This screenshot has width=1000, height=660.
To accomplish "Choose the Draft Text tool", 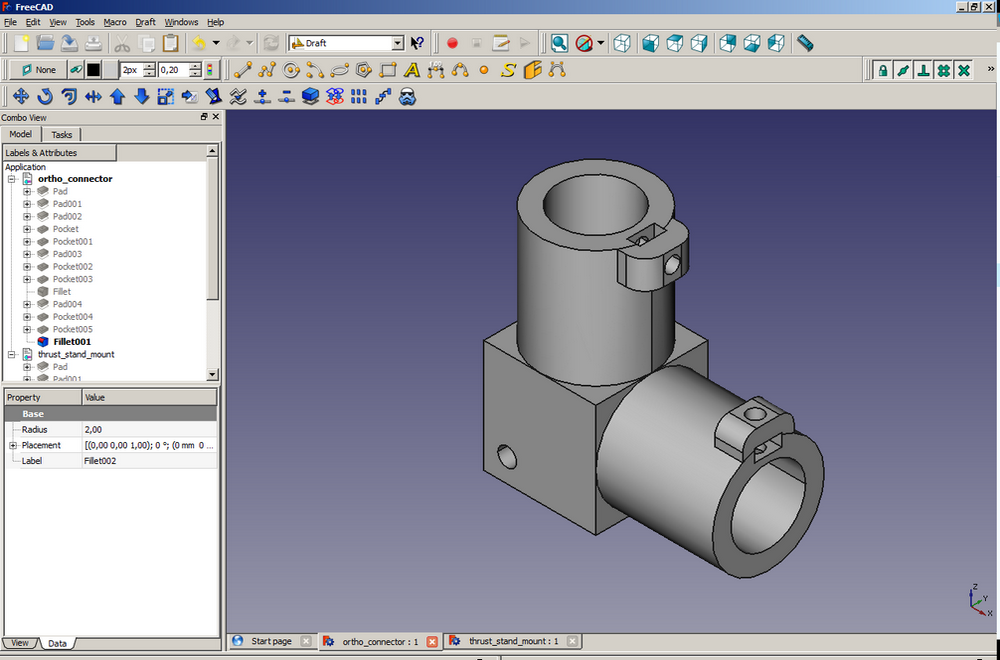I will click(x=411, y=70).
